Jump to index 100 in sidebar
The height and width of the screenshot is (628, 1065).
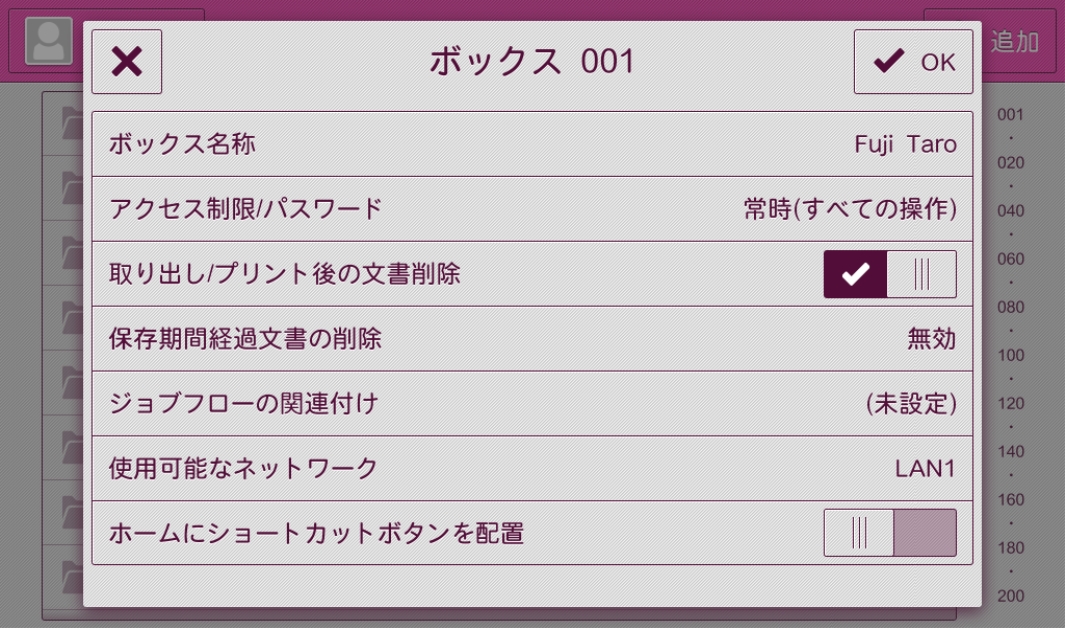[1010, 355]
